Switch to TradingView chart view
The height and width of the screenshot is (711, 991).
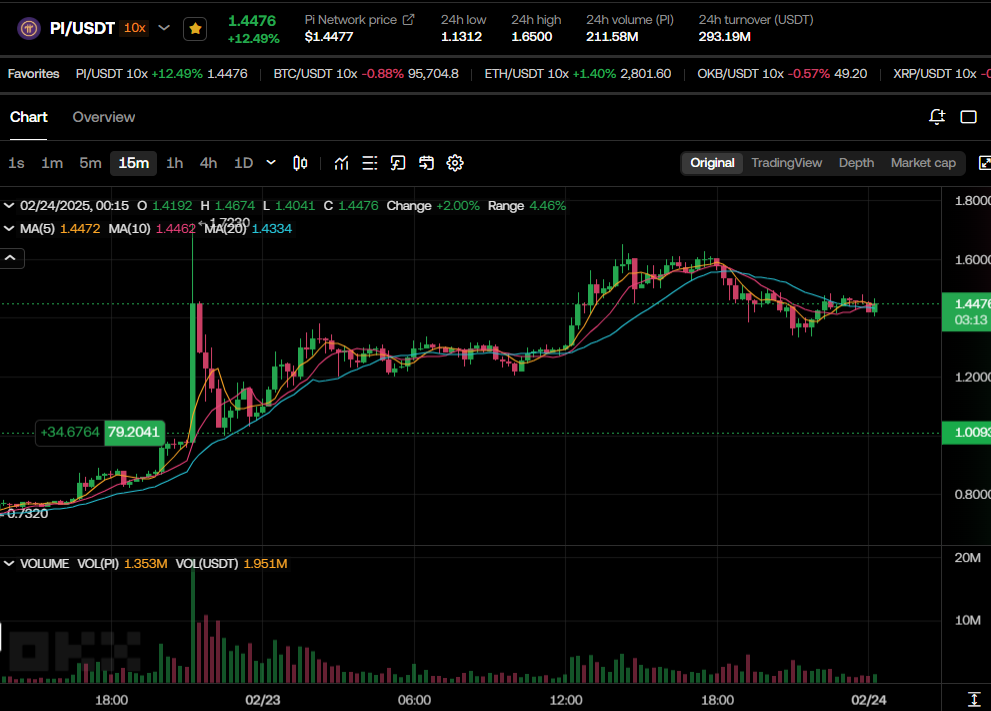pyautogui.click(x=786, y=163)
